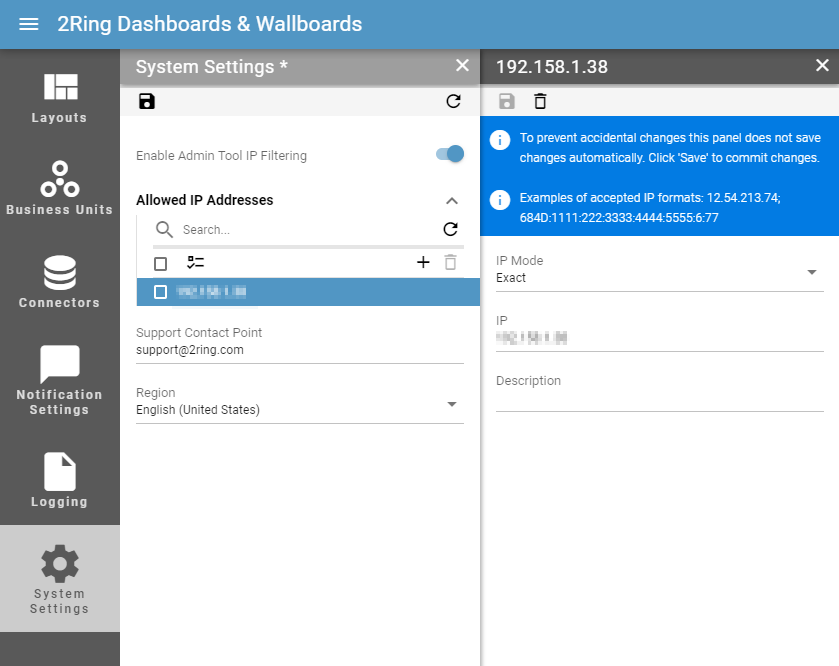Open Notification Settings section

(59, 381)
